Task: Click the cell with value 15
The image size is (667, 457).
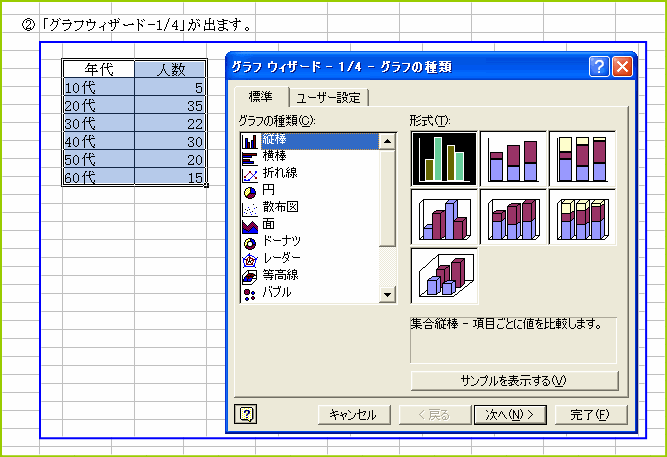Action: click(171, 177)
